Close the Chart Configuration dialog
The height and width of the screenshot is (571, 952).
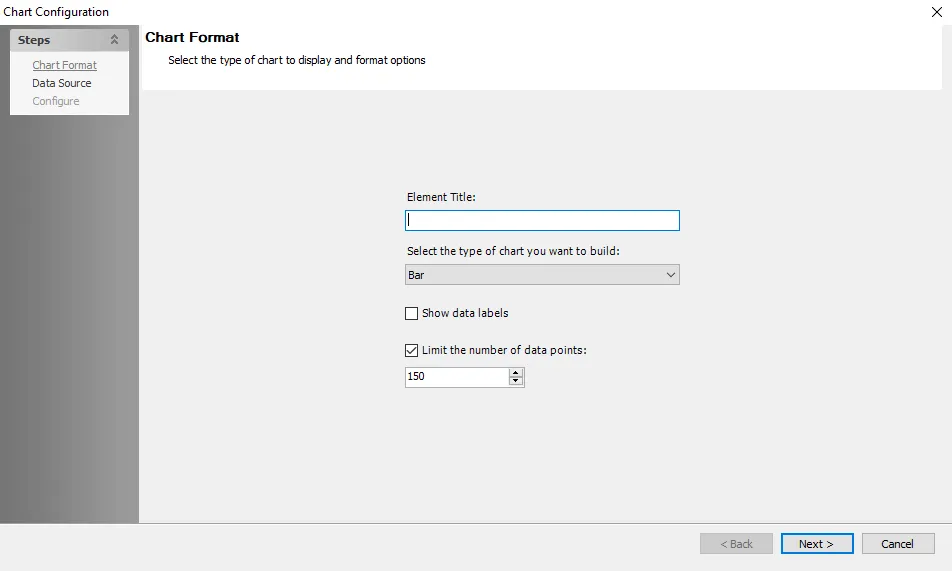point(936,12)
